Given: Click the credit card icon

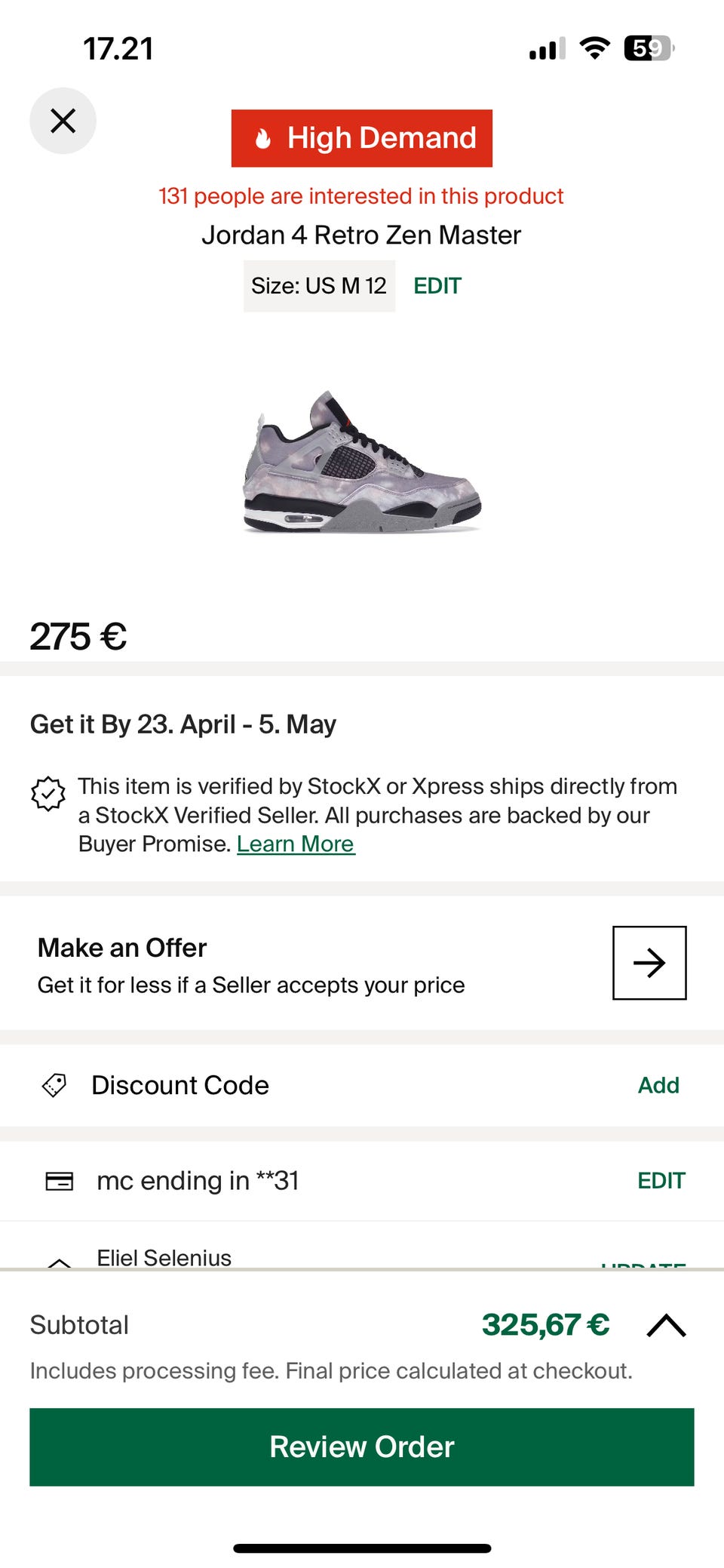Looking at the screenshot, I should 60,1181.
